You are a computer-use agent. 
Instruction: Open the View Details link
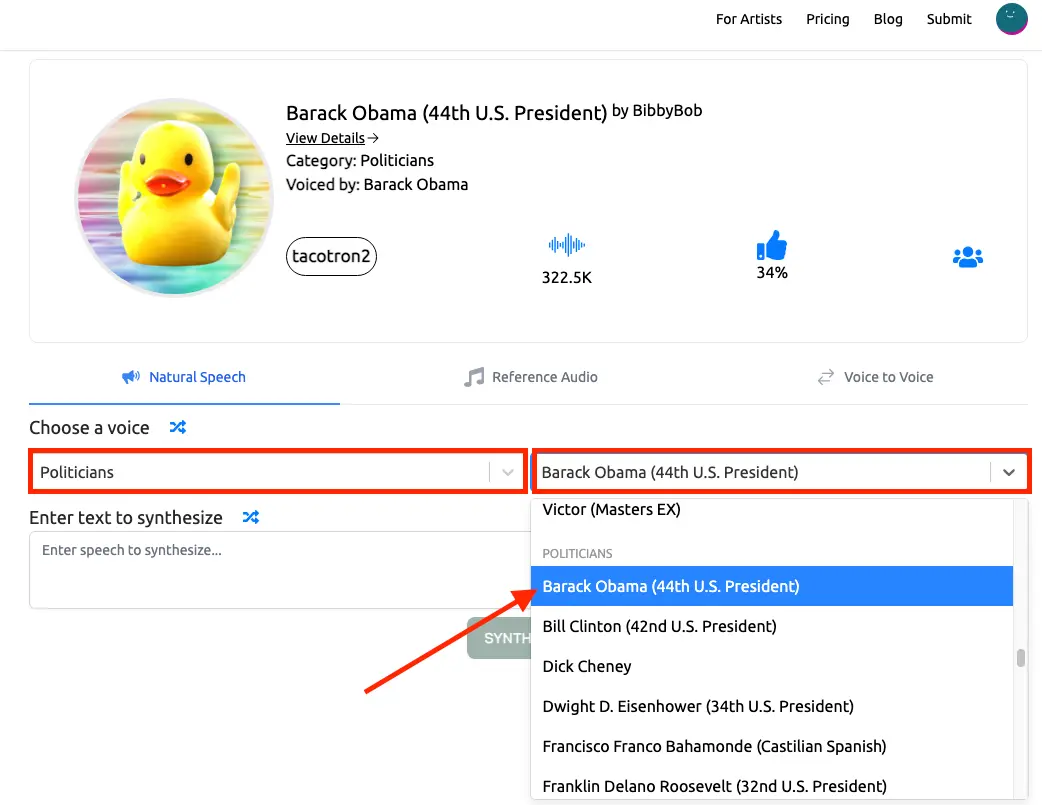[x=332, y=138]
